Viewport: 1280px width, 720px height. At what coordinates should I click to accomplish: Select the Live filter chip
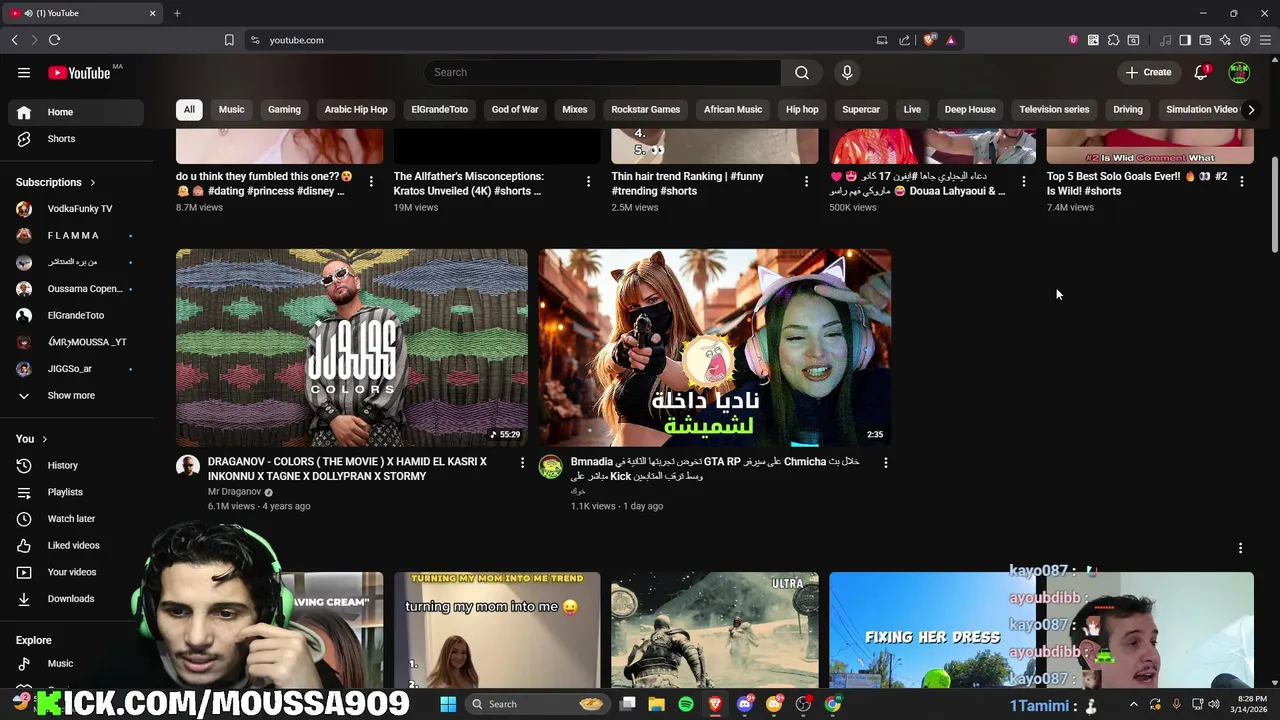[x=912, y=109]
